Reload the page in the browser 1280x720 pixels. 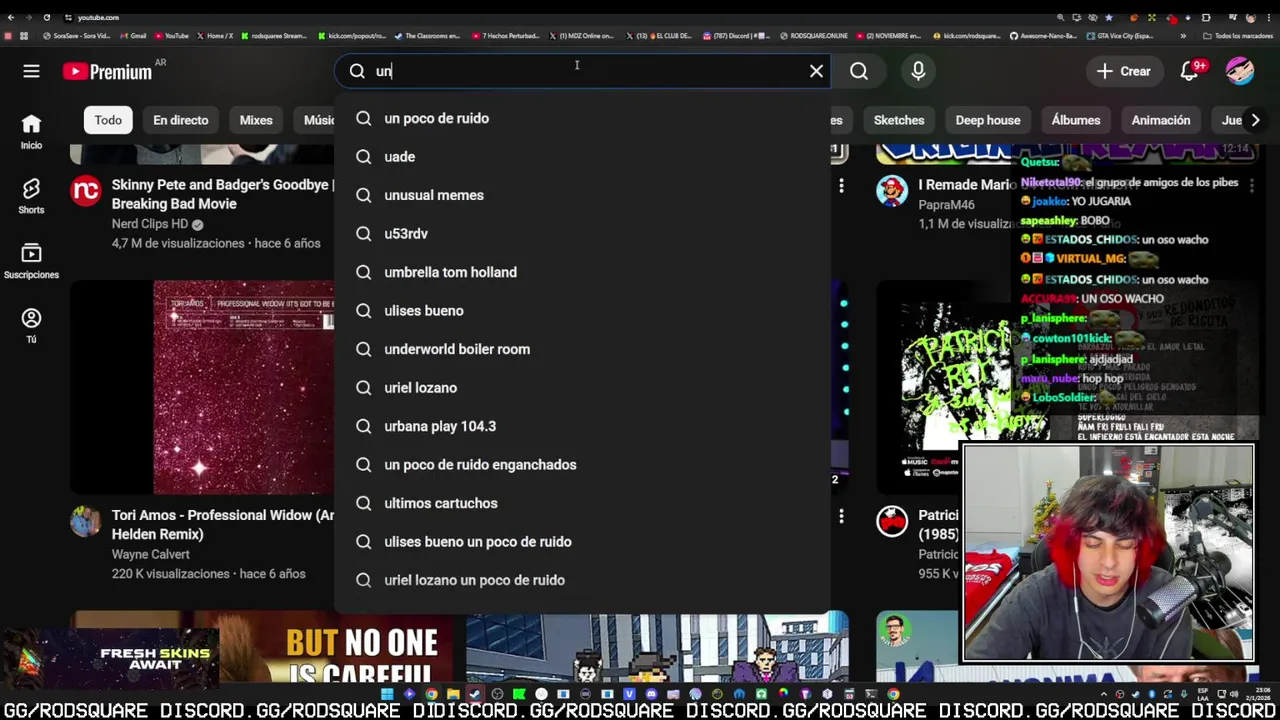[46, 17]
